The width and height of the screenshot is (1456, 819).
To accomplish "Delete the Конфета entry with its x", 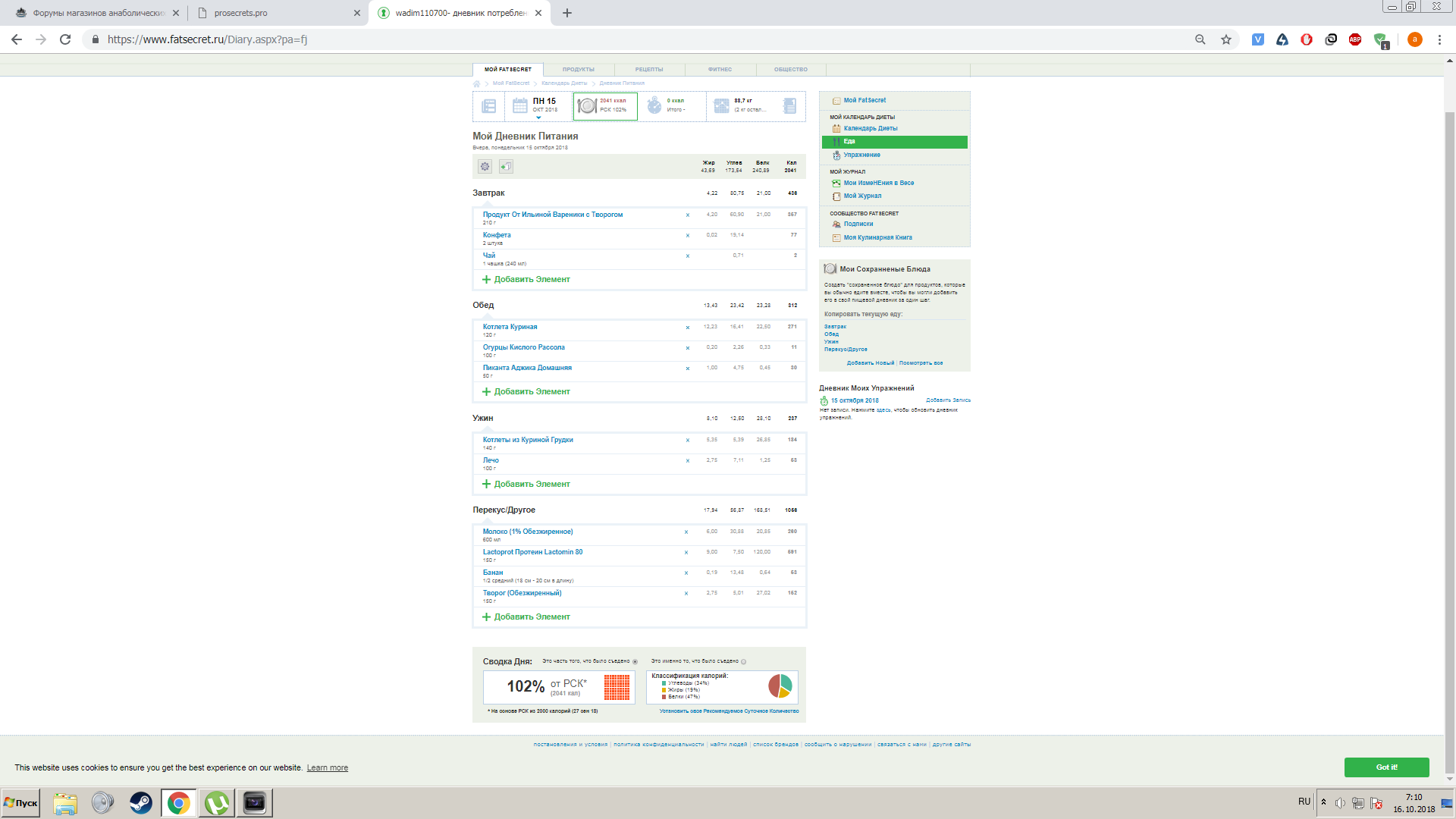I will coord(688,236).
